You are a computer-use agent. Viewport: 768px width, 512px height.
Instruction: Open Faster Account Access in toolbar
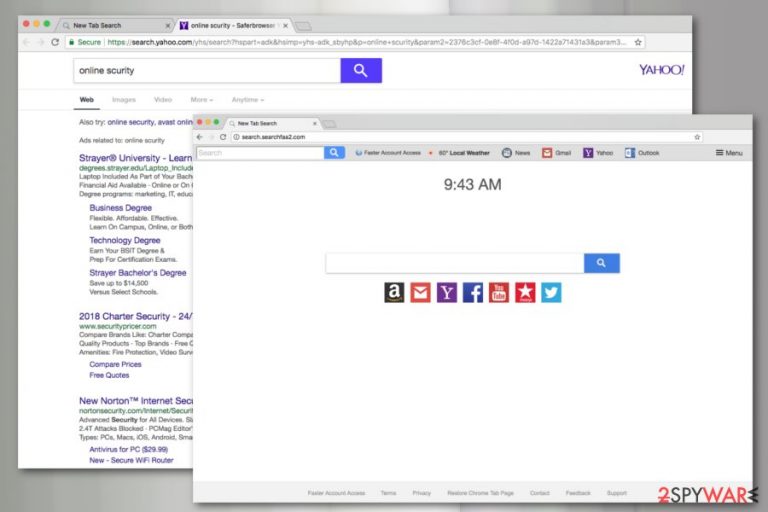pos(388,153)
